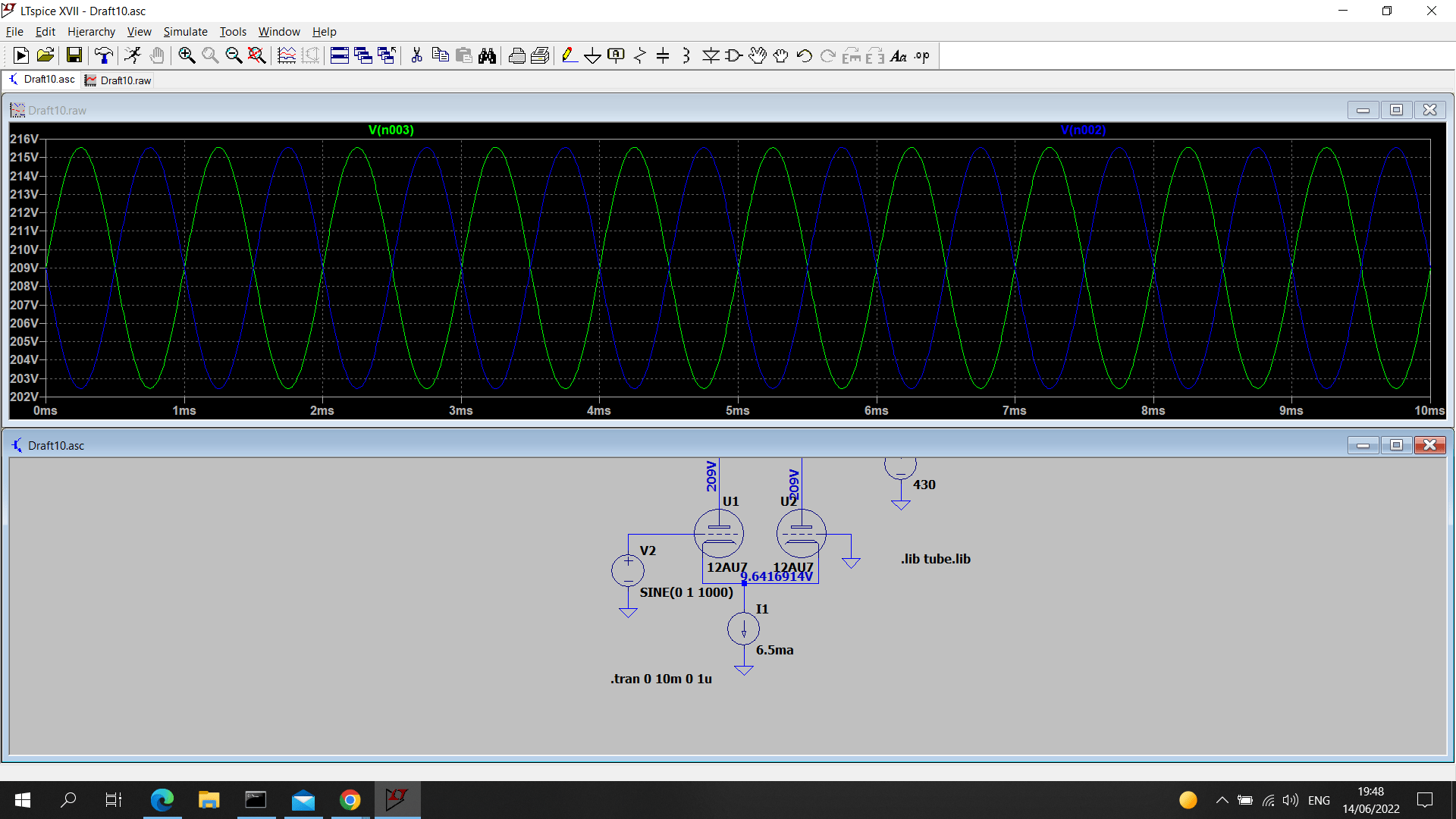This screenshot has height=819, width=1456.
Task: Click the Print icon
Action: [x=540, y=55]
